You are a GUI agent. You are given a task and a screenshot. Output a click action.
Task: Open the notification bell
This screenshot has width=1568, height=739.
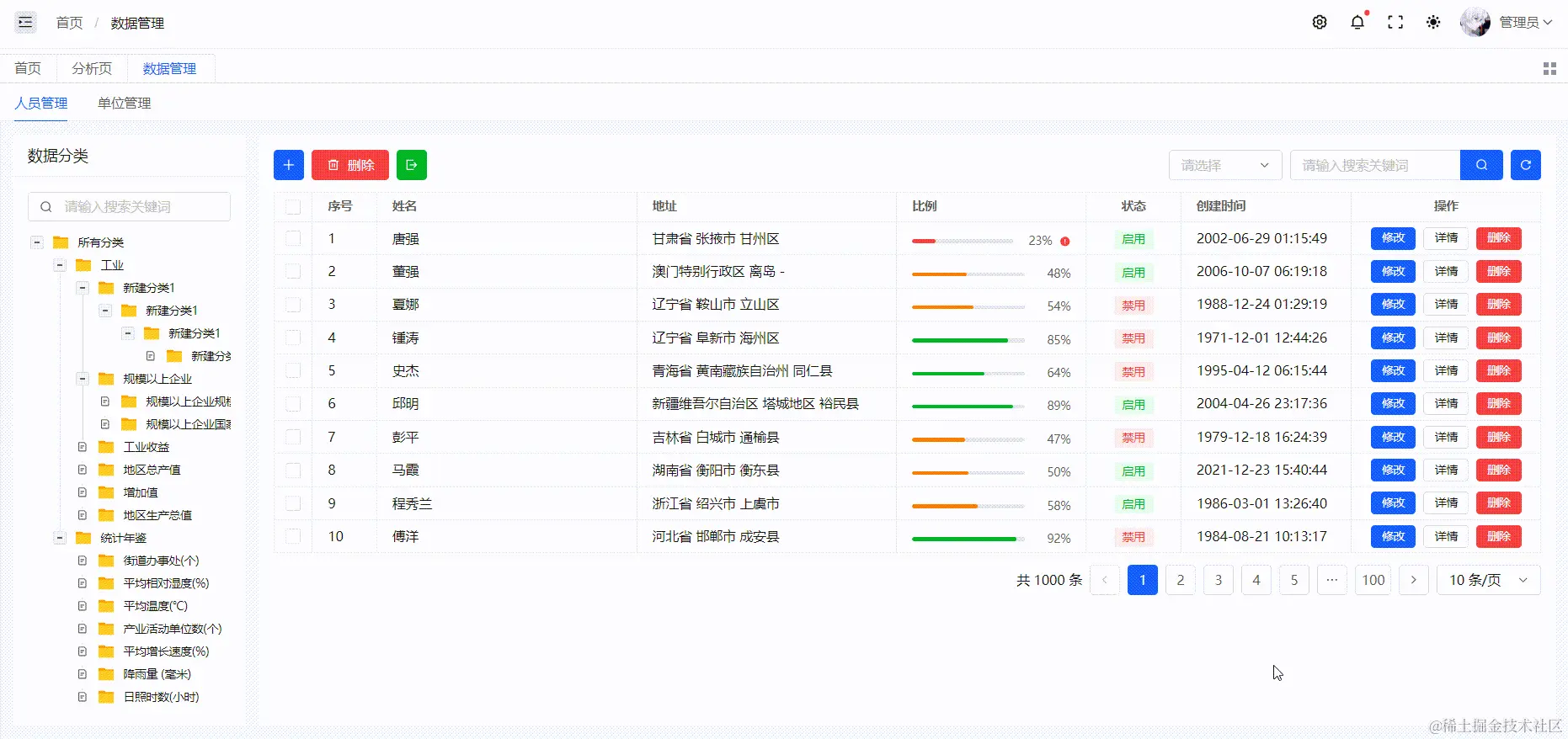pos(1357,23)
